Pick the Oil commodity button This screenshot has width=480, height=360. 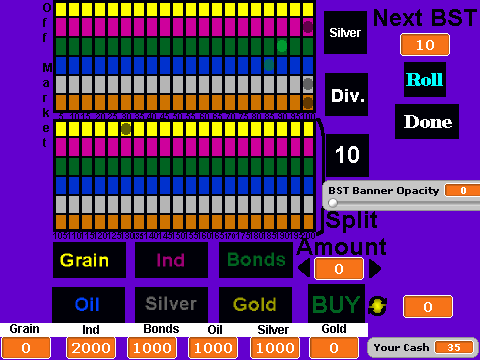click(88, 305)
